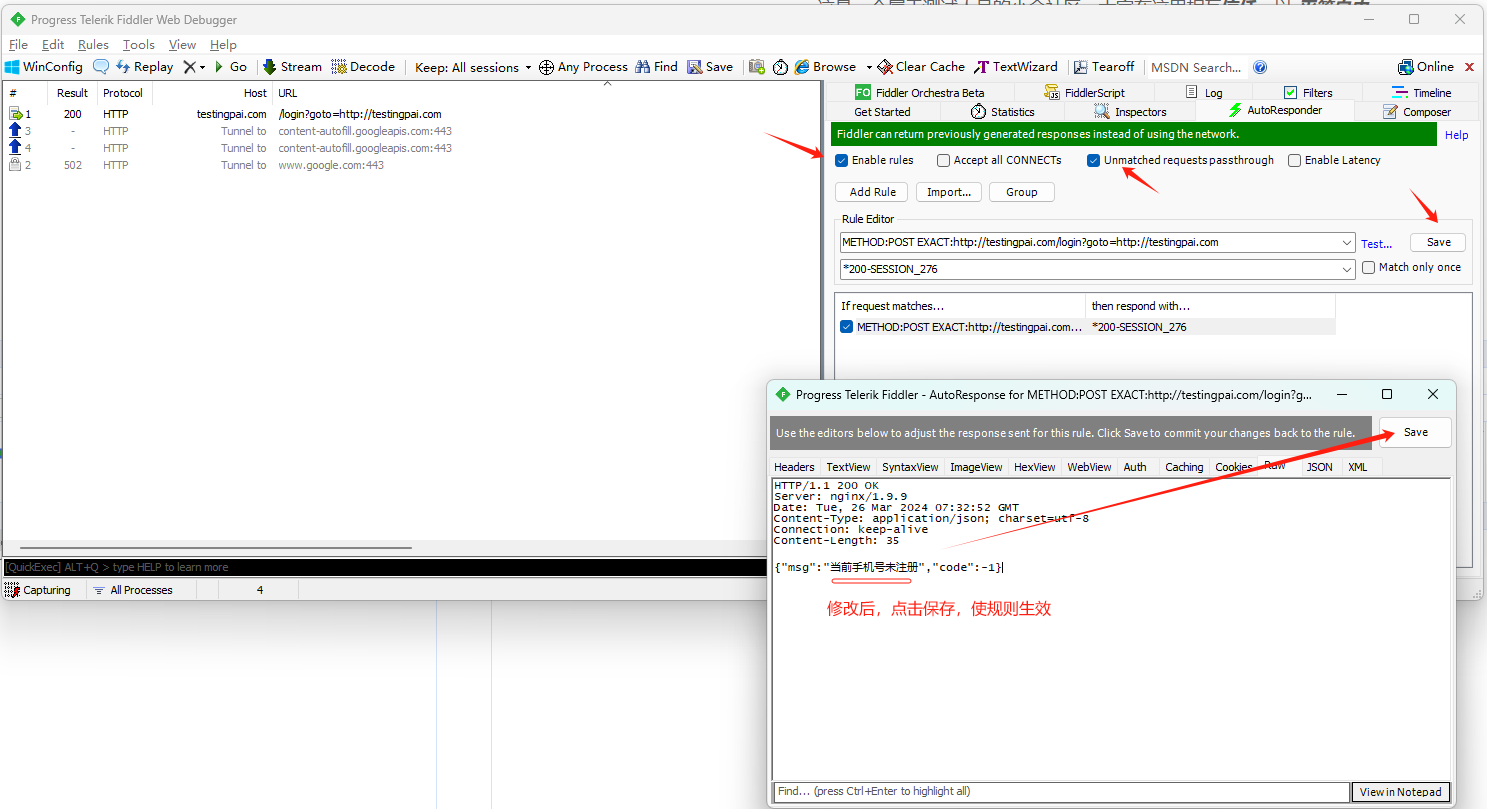Toggle Stream mode in toolbar
Viewport: 1487px width, 809px height.
292,67
